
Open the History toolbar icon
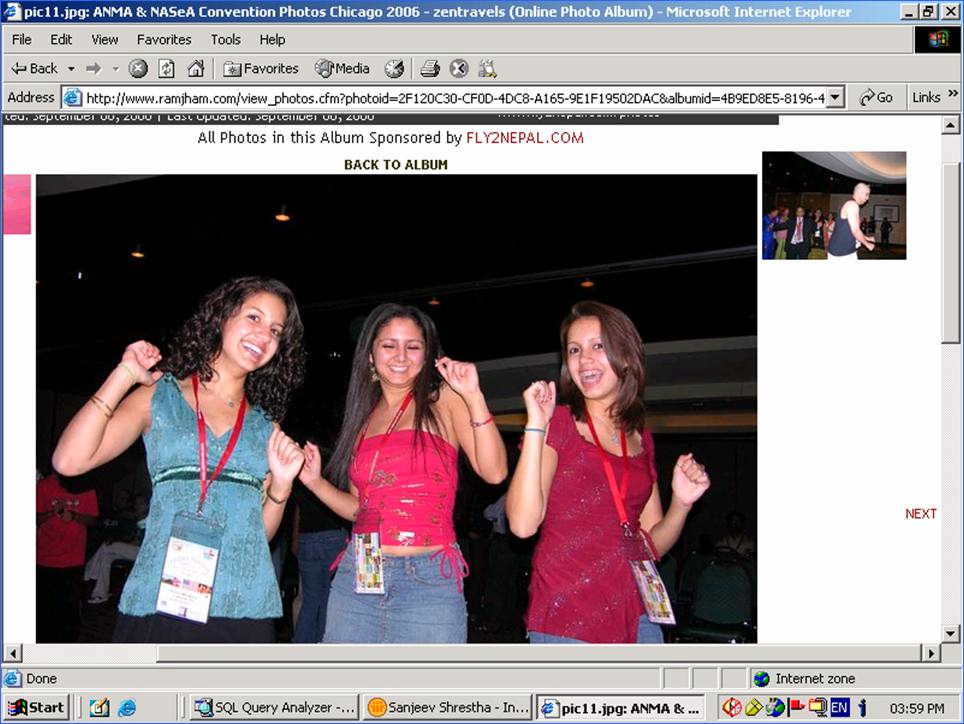[x=395, y=68]
